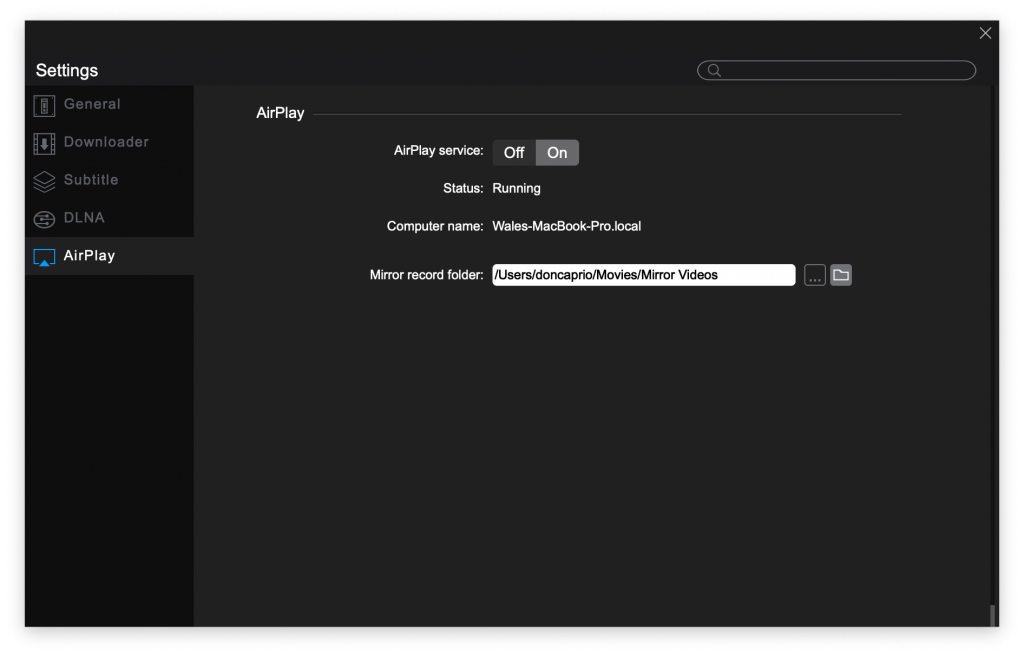Click the blue AirPlay screen icon

(x=44, y=257)
